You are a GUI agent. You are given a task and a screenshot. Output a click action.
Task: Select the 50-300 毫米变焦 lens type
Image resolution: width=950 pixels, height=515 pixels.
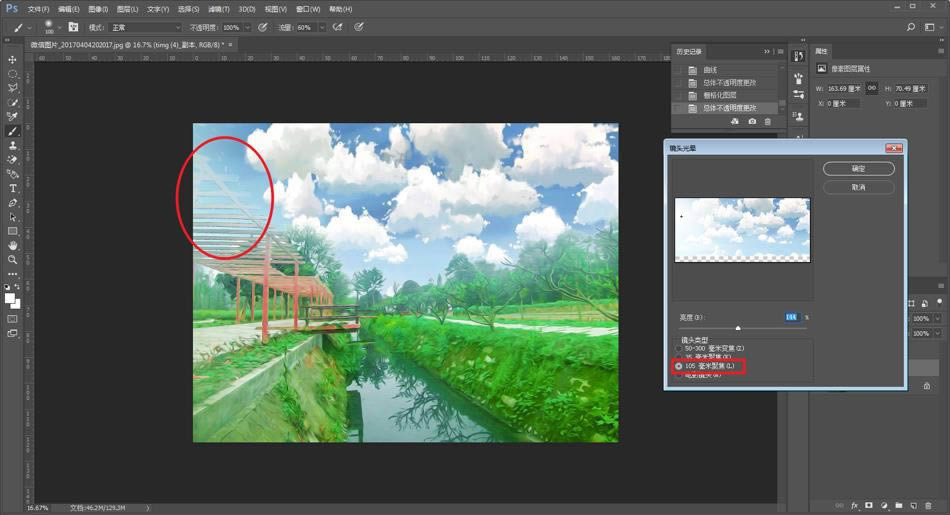pos(680,347)
